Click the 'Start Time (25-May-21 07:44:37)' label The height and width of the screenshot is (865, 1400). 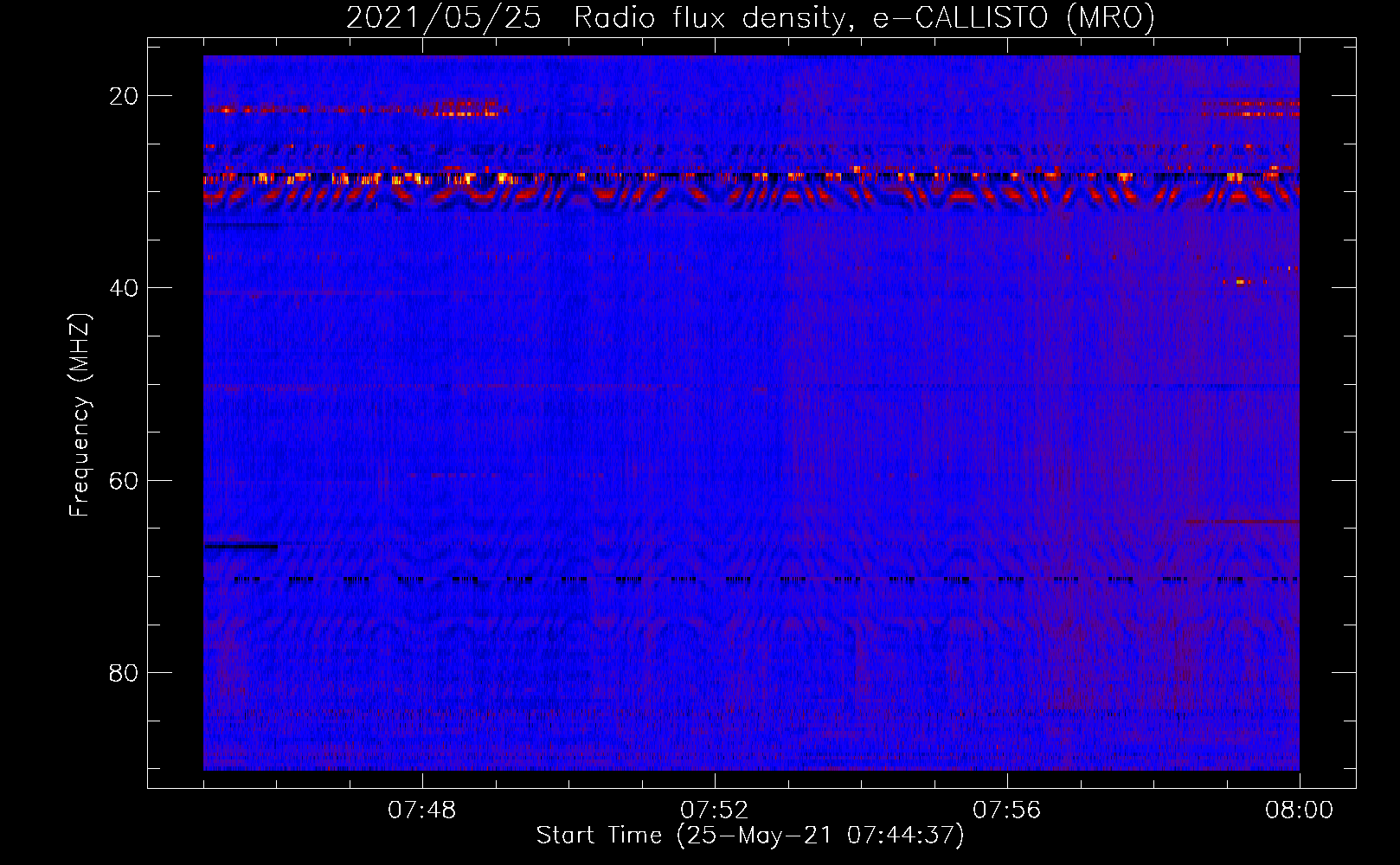pyautogui.click(x=750, y=836)
